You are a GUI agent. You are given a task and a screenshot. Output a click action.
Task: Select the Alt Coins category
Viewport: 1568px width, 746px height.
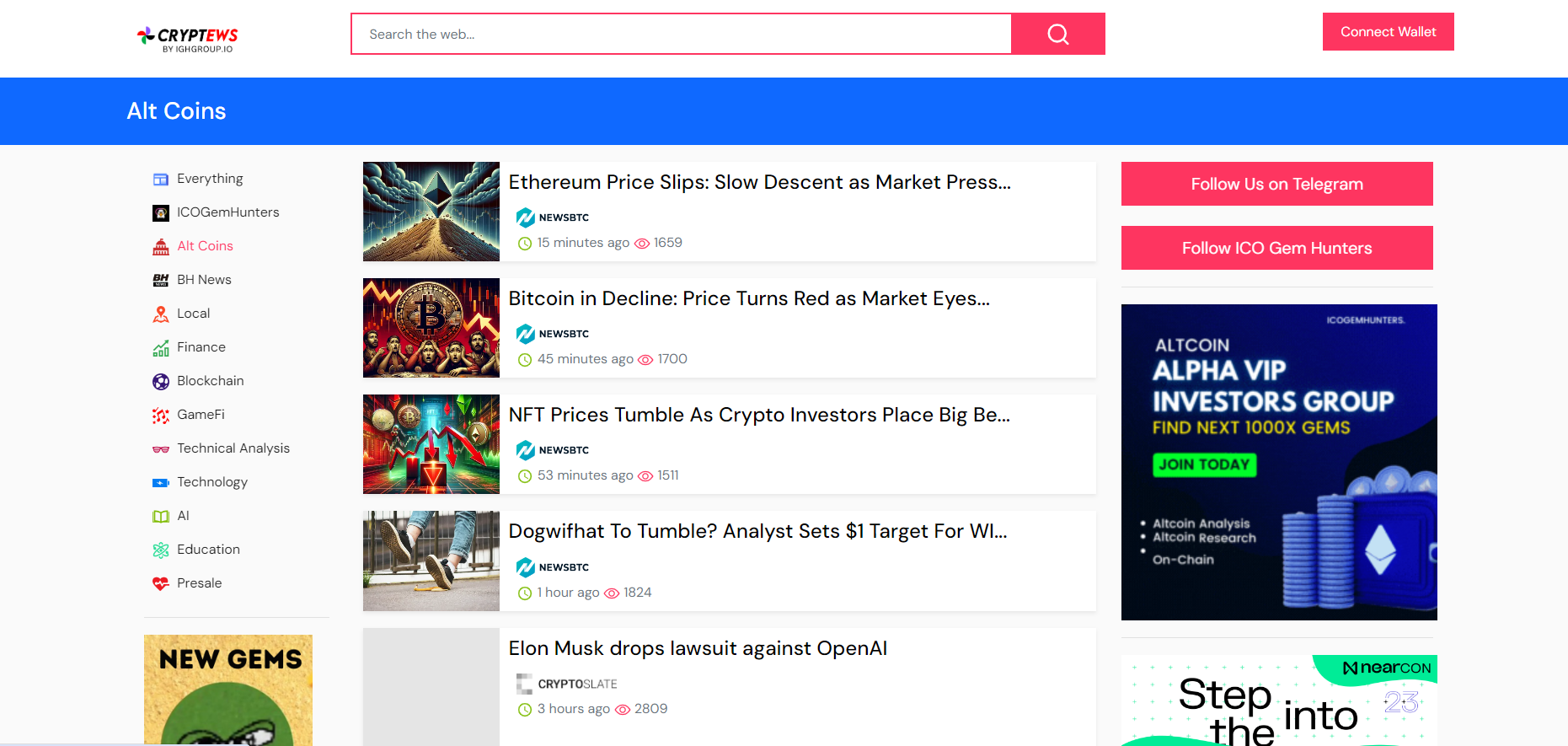pos(205,246)
